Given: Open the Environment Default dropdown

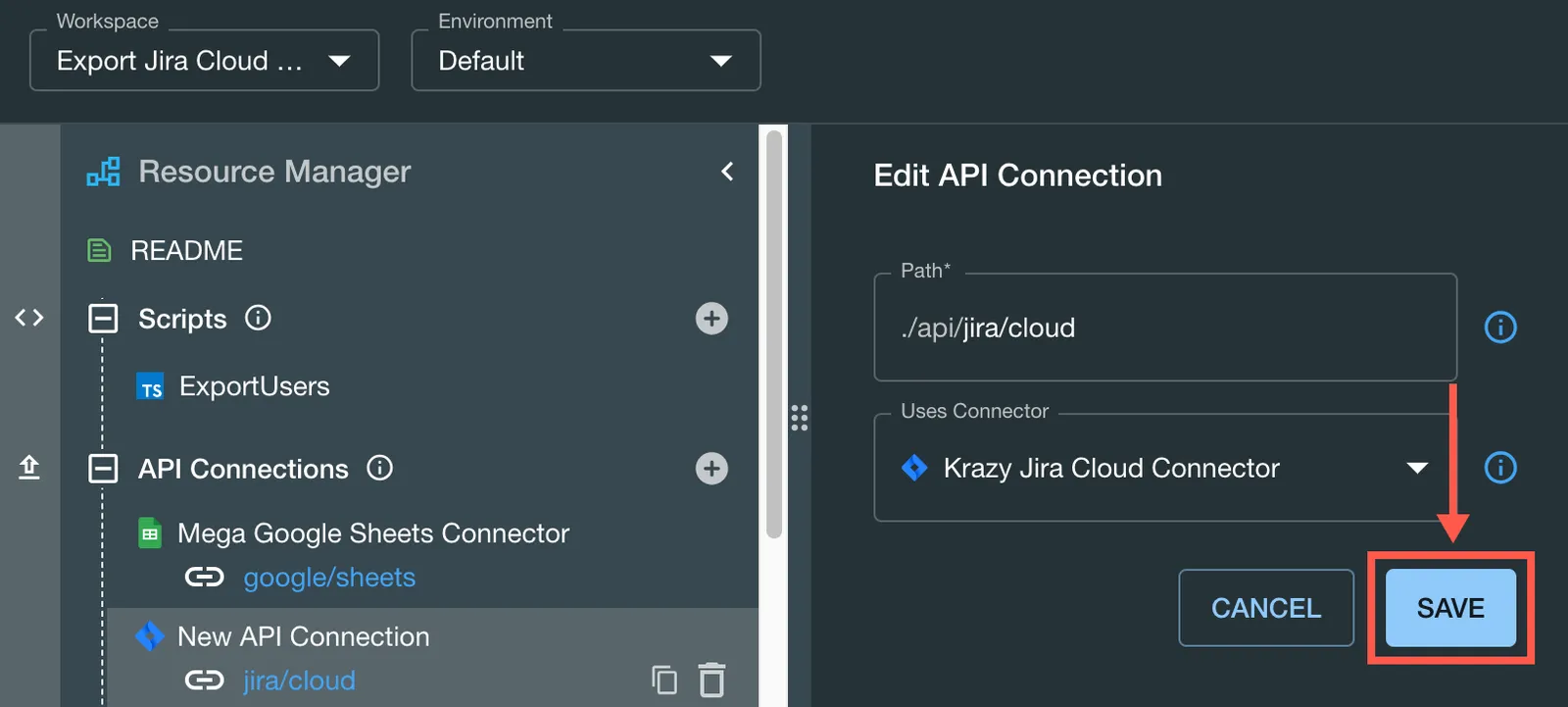Looking at the screenshot, I should tap(586, 61).
